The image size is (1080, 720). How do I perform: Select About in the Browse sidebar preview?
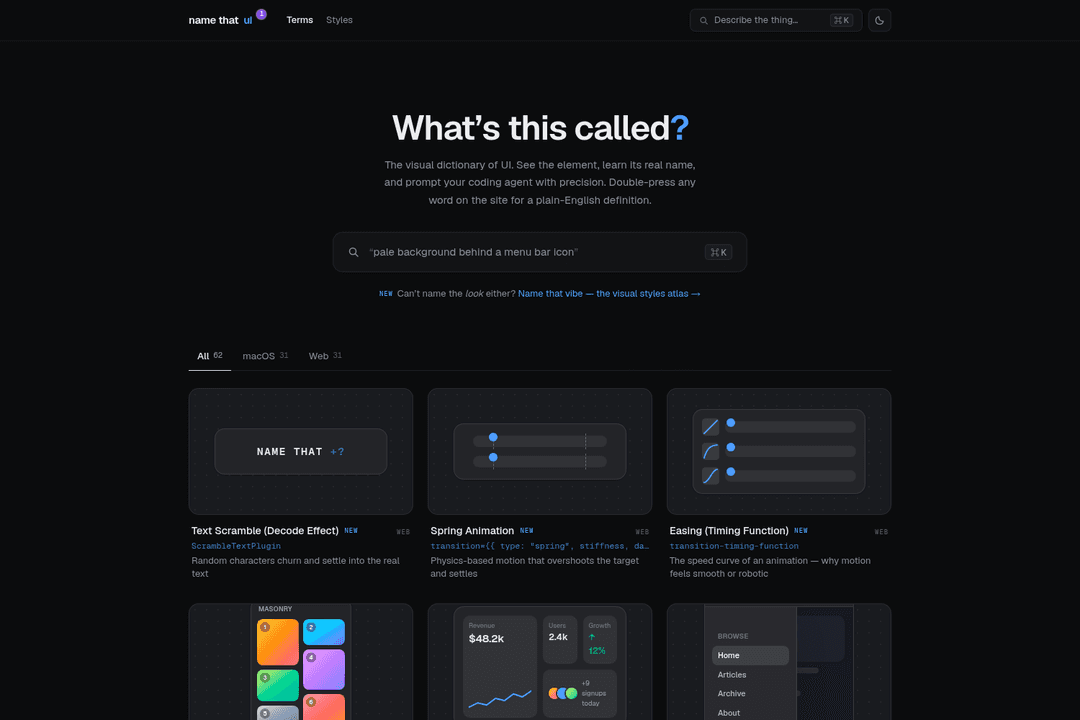(729, 713)
